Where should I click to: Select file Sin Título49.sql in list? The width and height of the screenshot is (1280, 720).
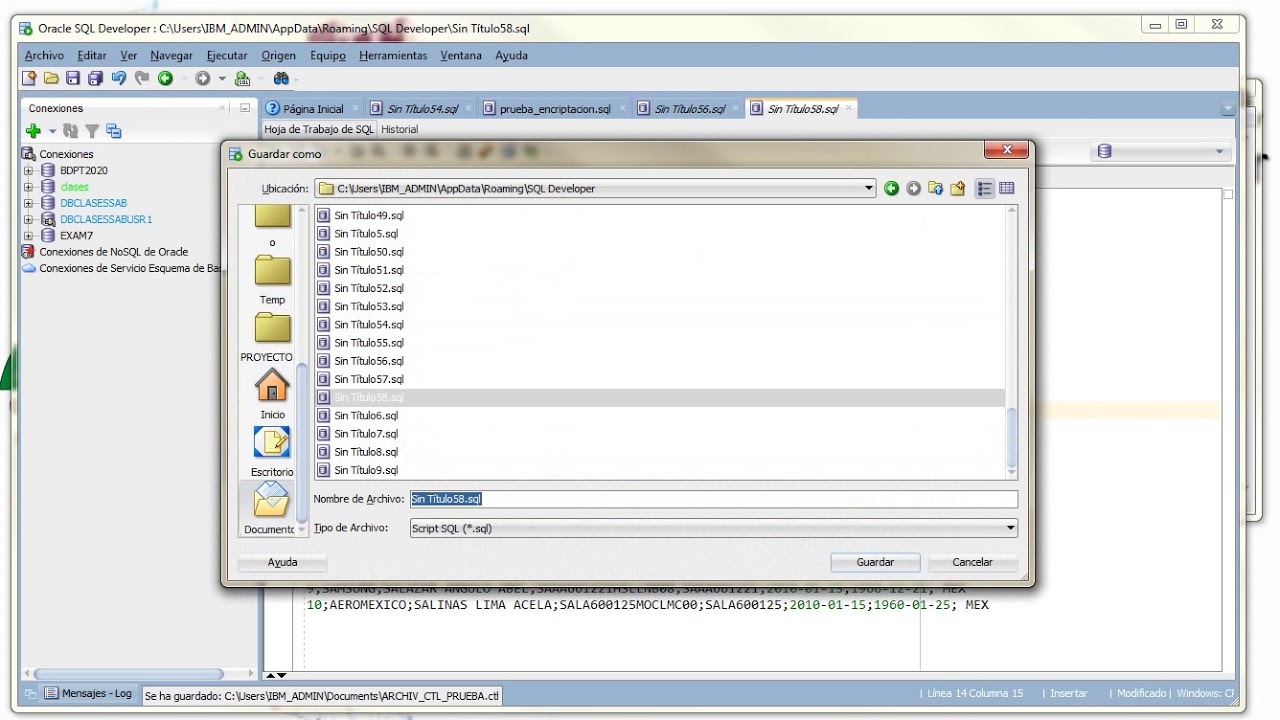coord(369,215)
